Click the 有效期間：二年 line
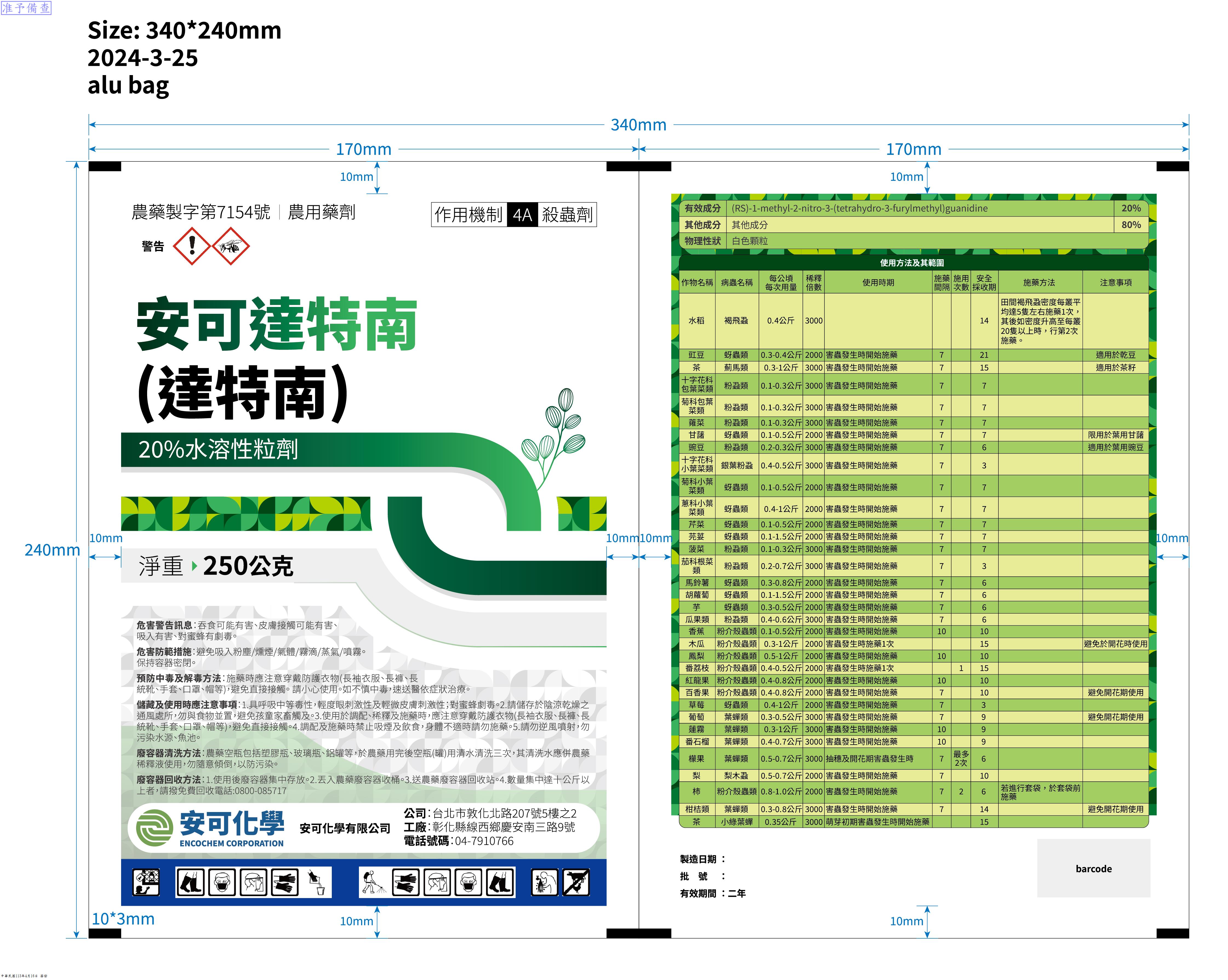1228x980 pixels. [713, 893]
